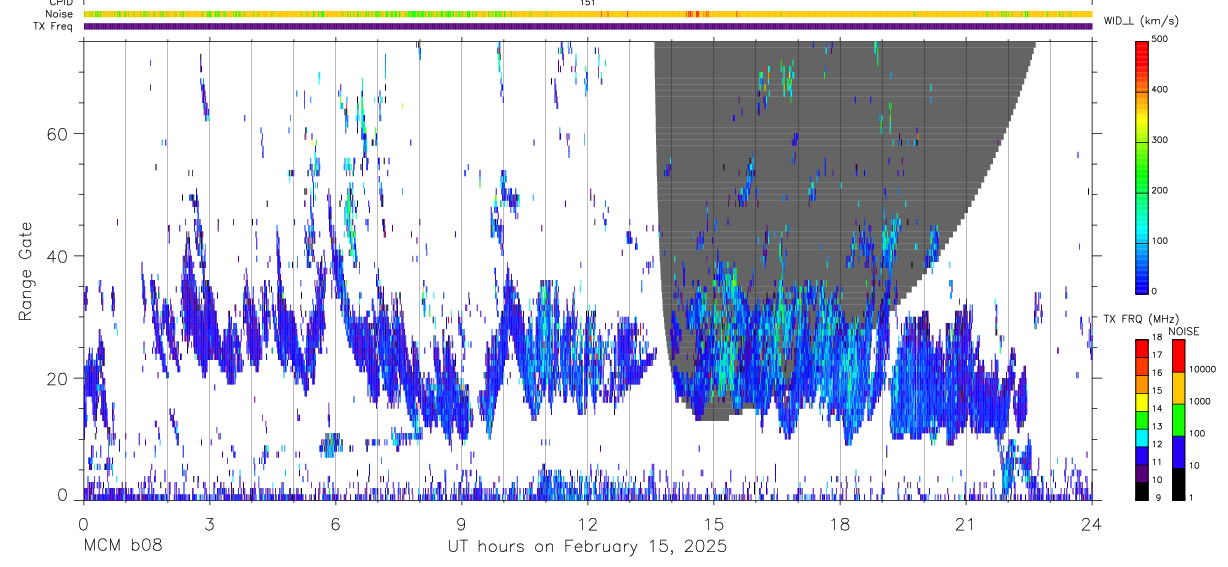
Task: Click the WID spectral width rainbow colorbar
Action: pos(1142,166)
